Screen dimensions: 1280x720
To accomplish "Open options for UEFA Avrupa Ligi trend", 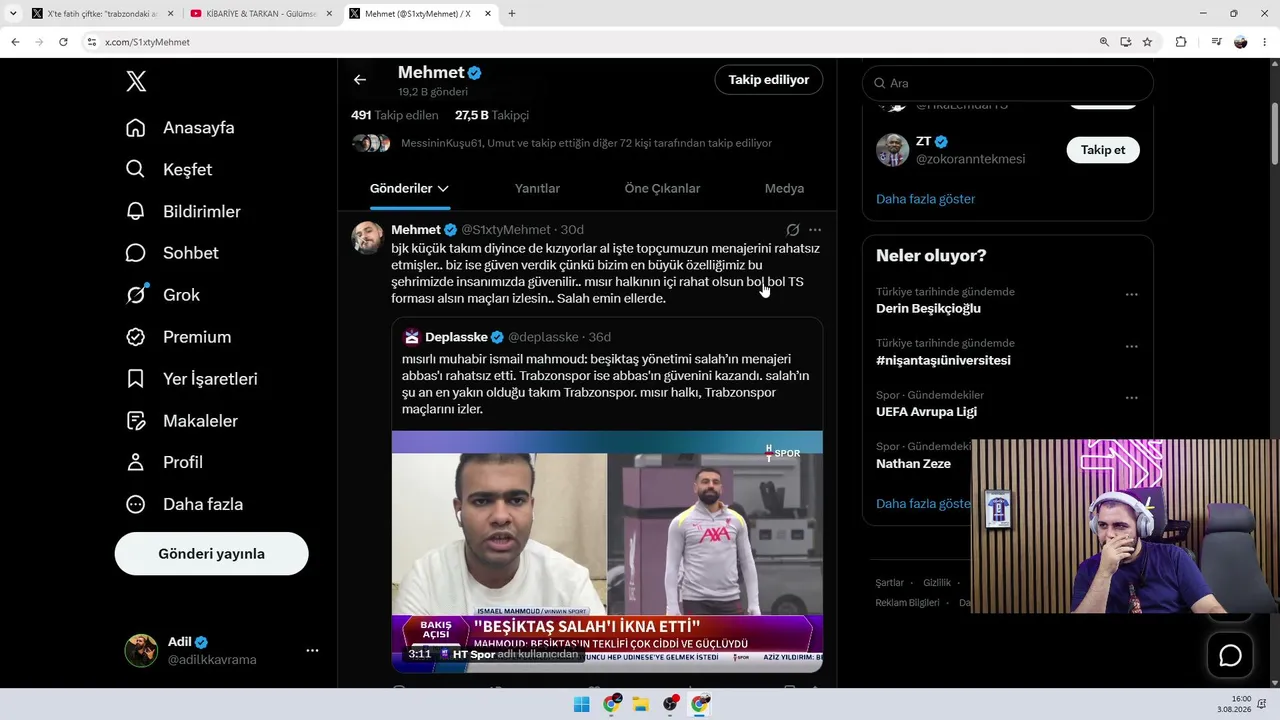I will (x=1132, y=398).
